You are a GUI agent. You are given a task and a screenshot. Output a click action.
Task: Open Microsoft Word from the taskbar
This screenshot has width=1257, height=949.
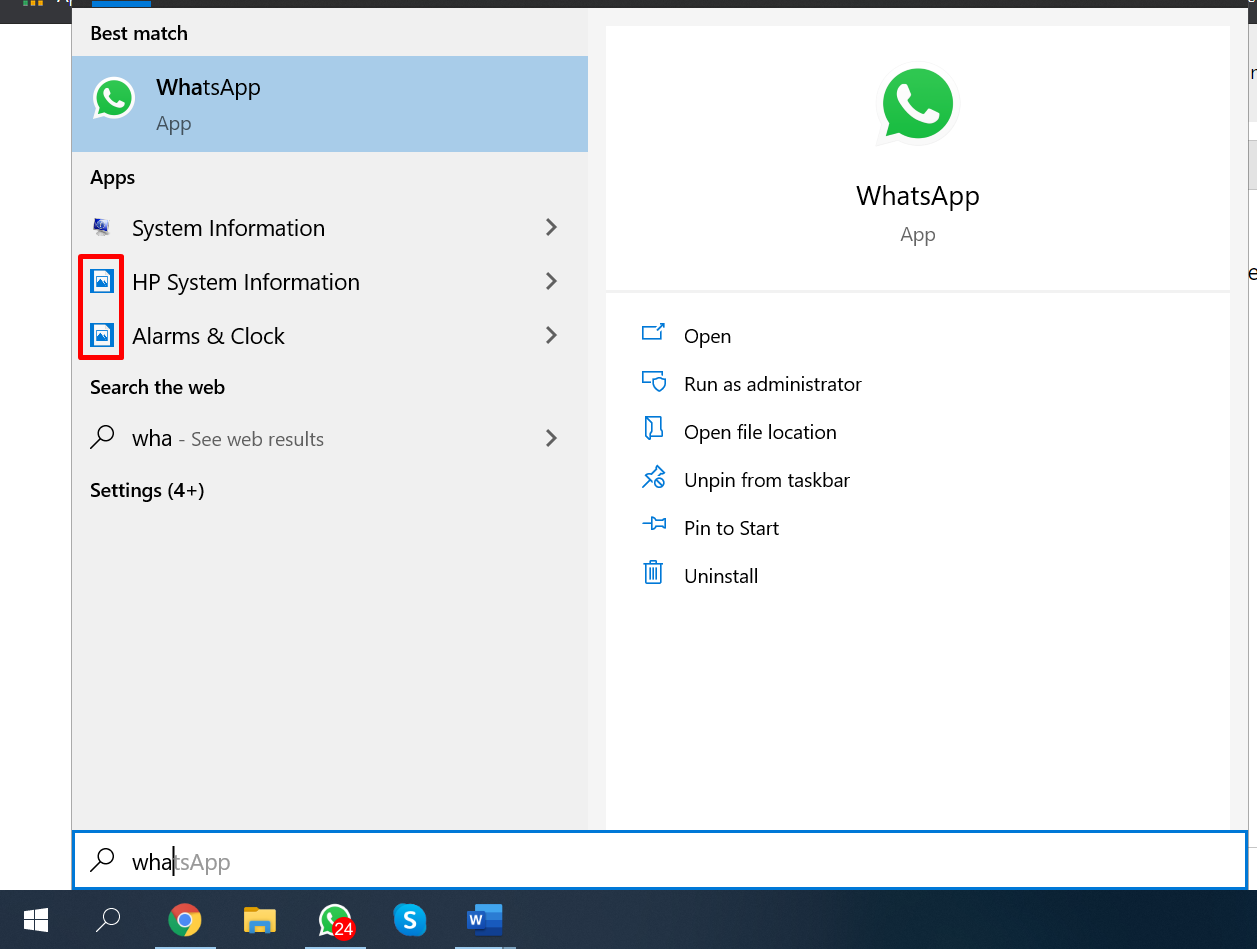point(485,920)
